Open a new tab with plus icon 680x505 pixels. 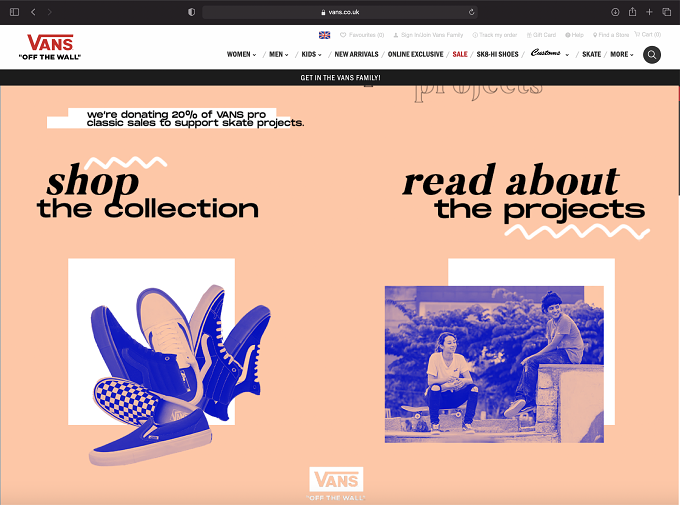coord(649,12)
